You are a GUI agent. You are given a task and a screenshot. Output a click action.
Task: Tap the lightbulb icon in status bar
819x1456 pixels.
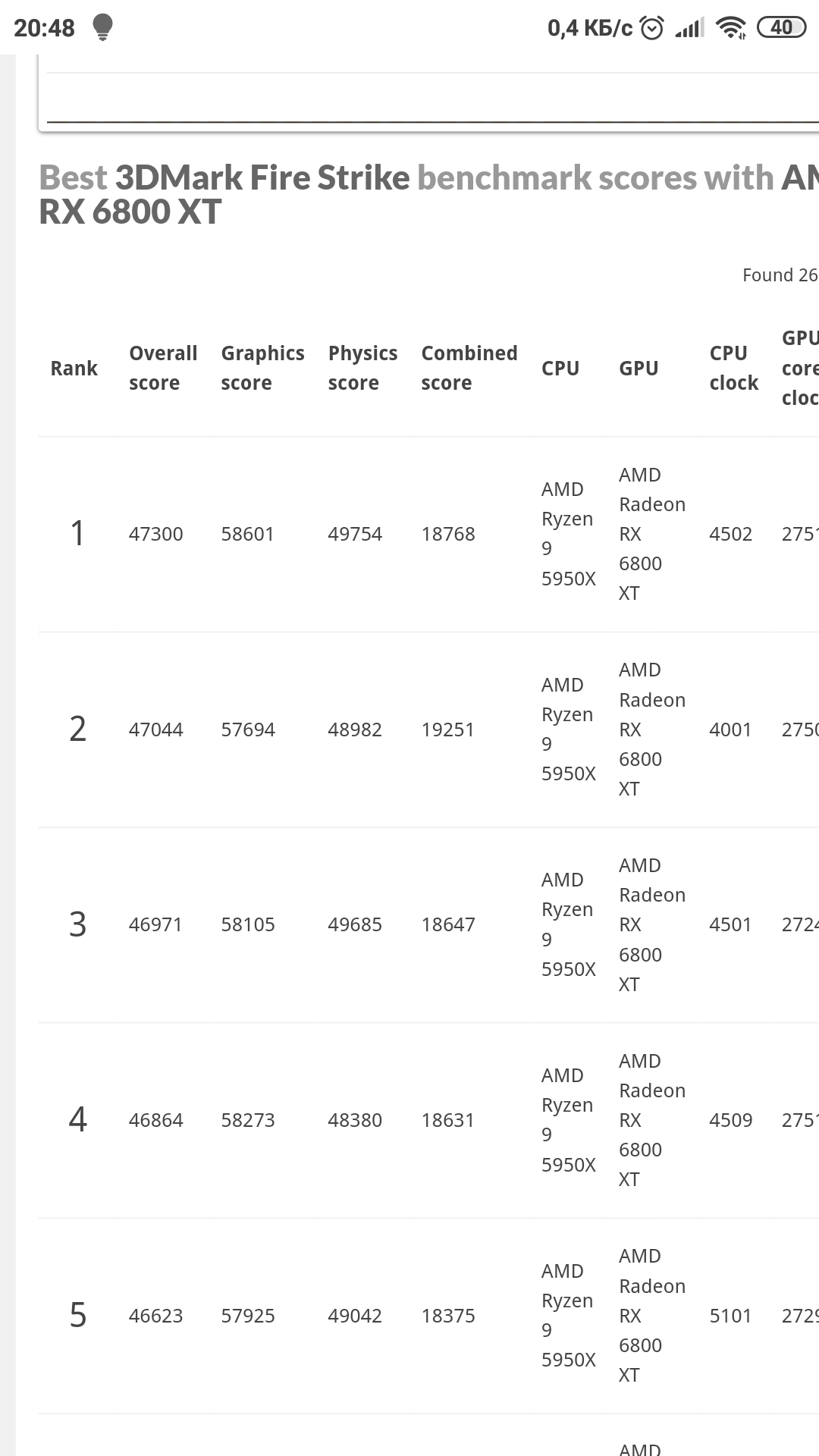(x=102, y=27)
